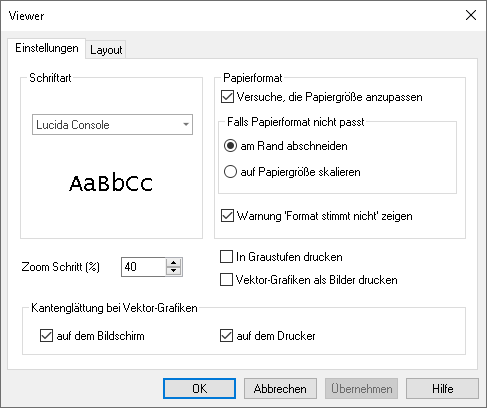Image resolution: width=487 pixels, height=408 pixels.
Task: Decrease Zoom Schritt with down arrow
Action: pos(173,271)
